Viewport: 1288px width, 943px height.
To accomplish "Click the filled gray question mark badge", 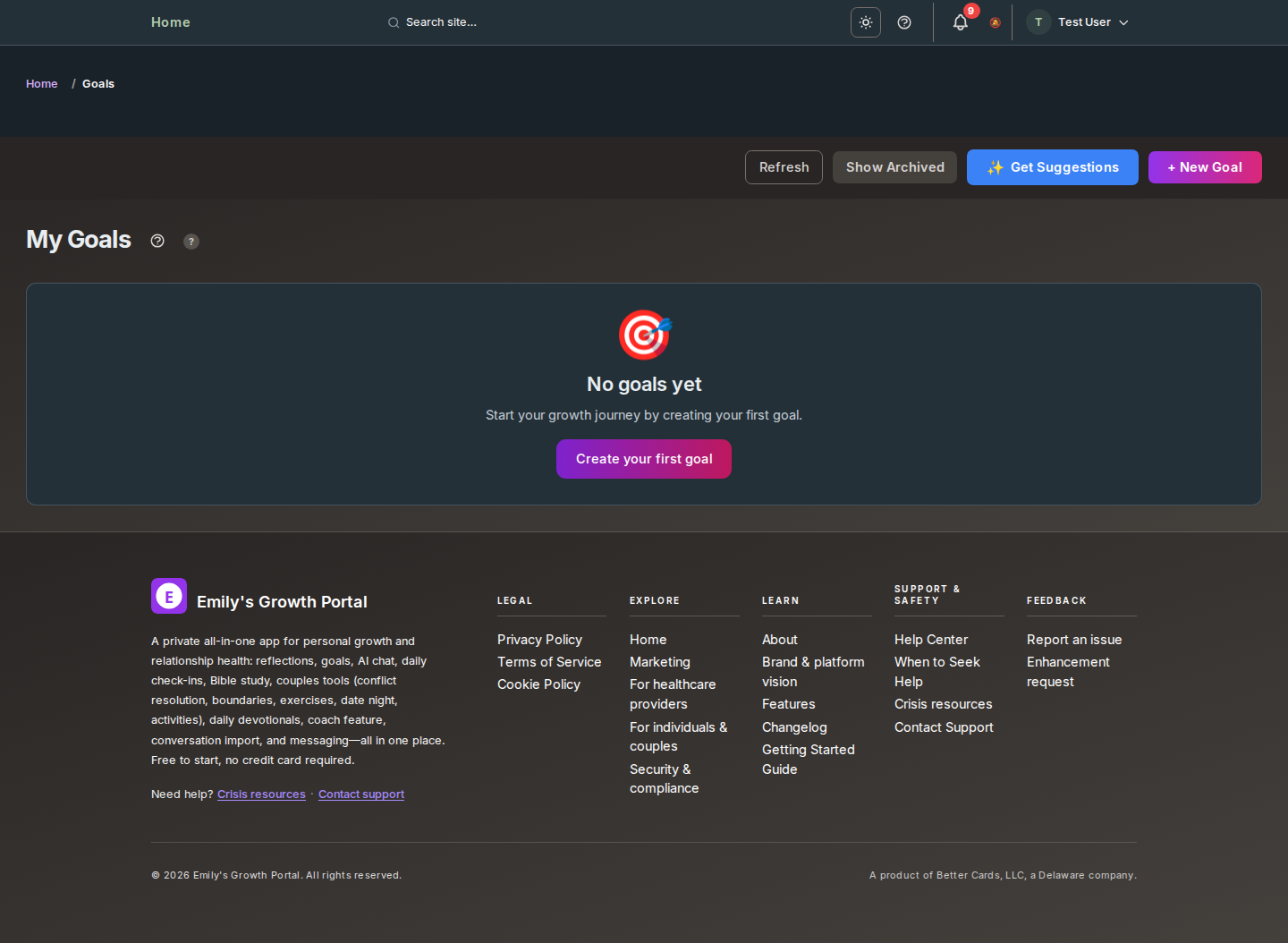I will [x=191, y=242].
